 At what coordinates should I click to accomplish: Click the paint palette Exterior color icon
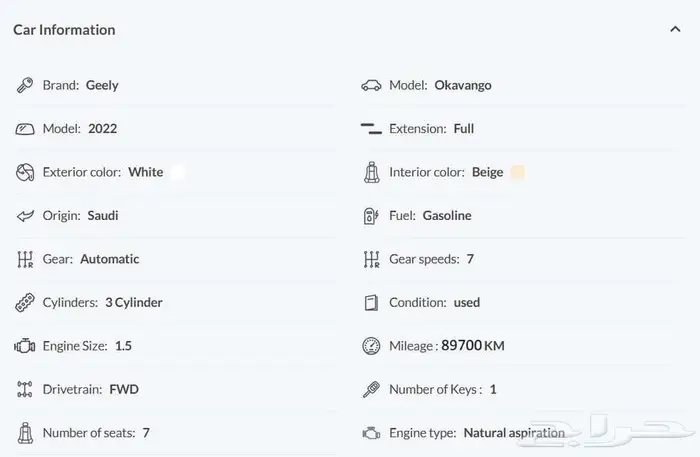[25, 172]
